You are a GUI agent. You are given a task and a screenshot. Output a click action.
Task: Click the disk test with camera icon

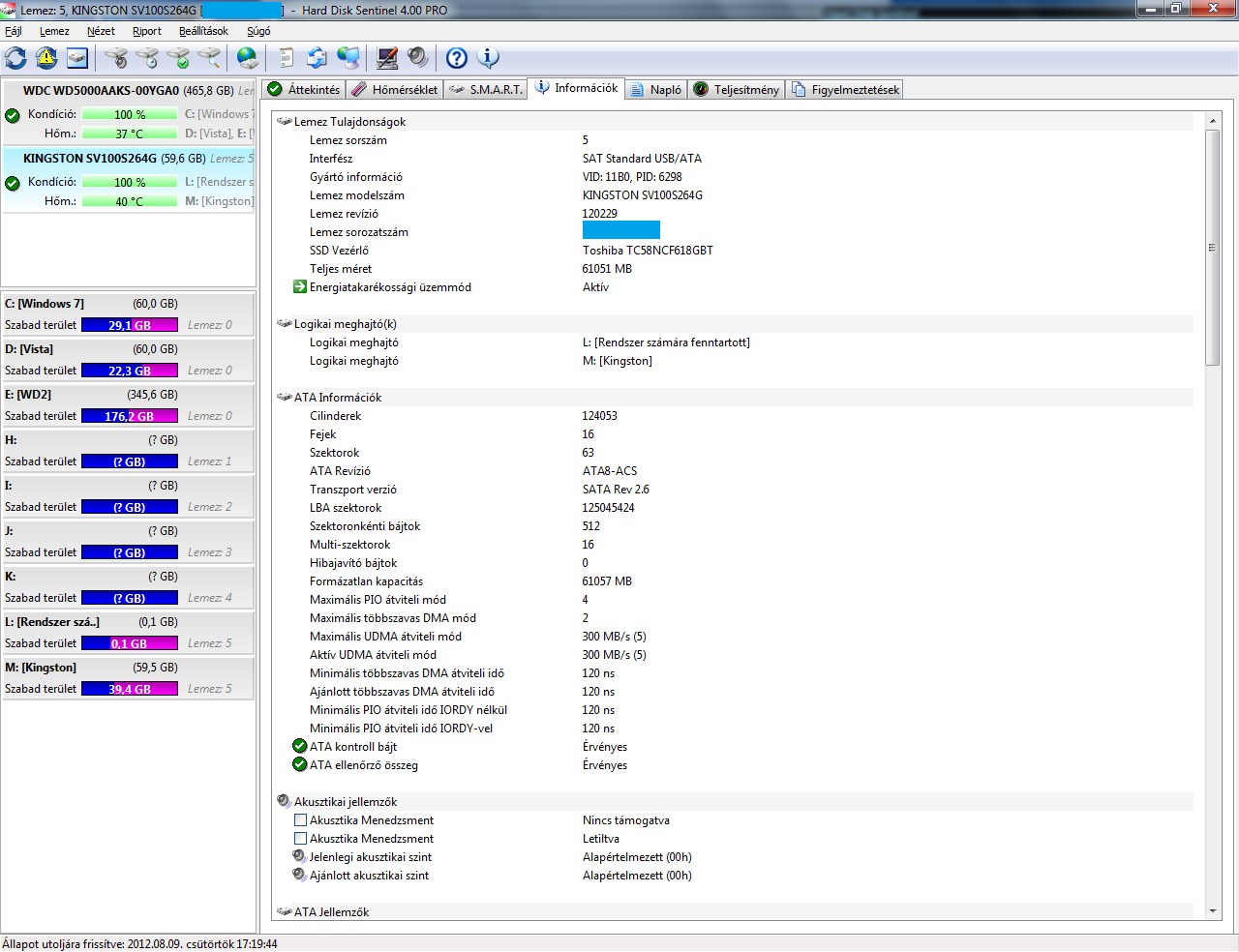116,58
